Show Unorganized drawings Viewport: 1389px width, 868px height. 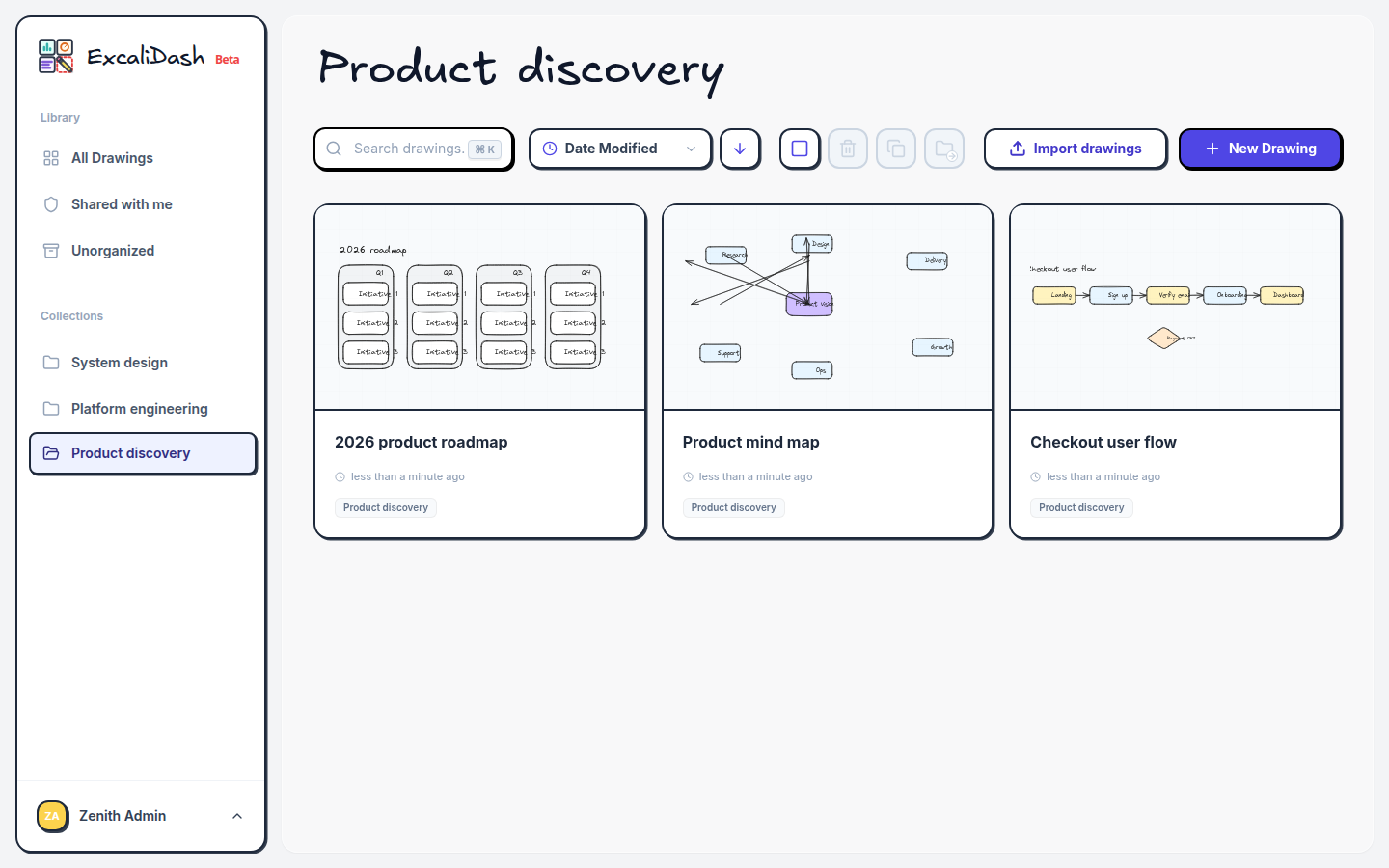coord(143,251)
